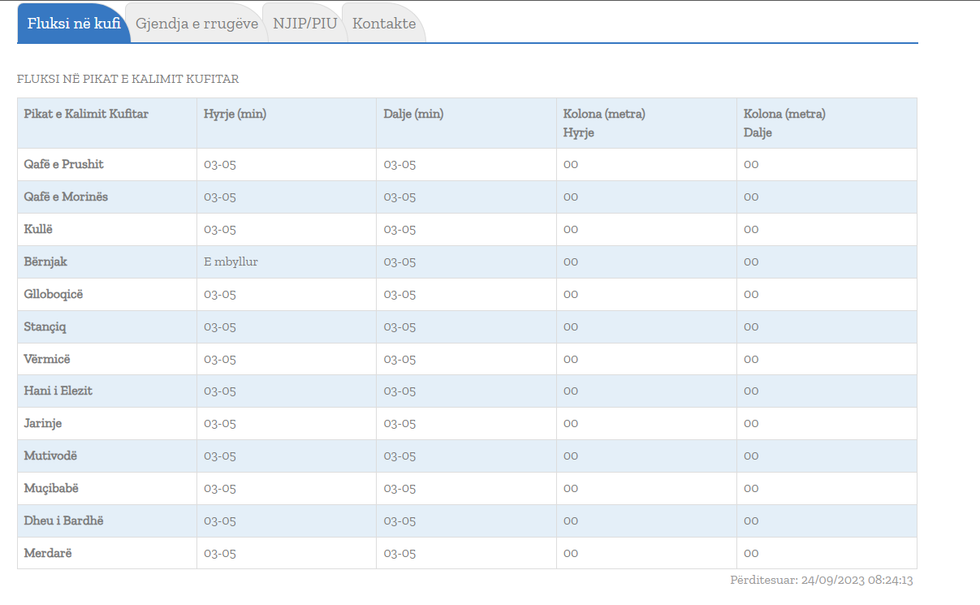Open the Kontakte tab

[384, 23]
